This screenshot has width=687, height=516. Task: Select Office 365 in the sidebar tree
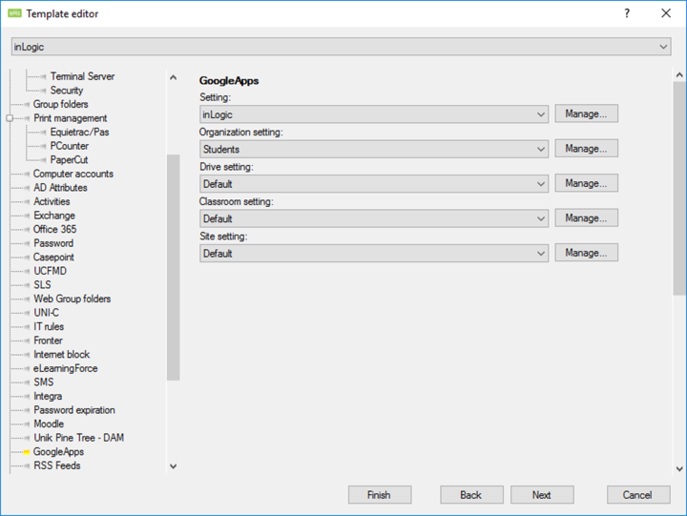tap(54, 229)
